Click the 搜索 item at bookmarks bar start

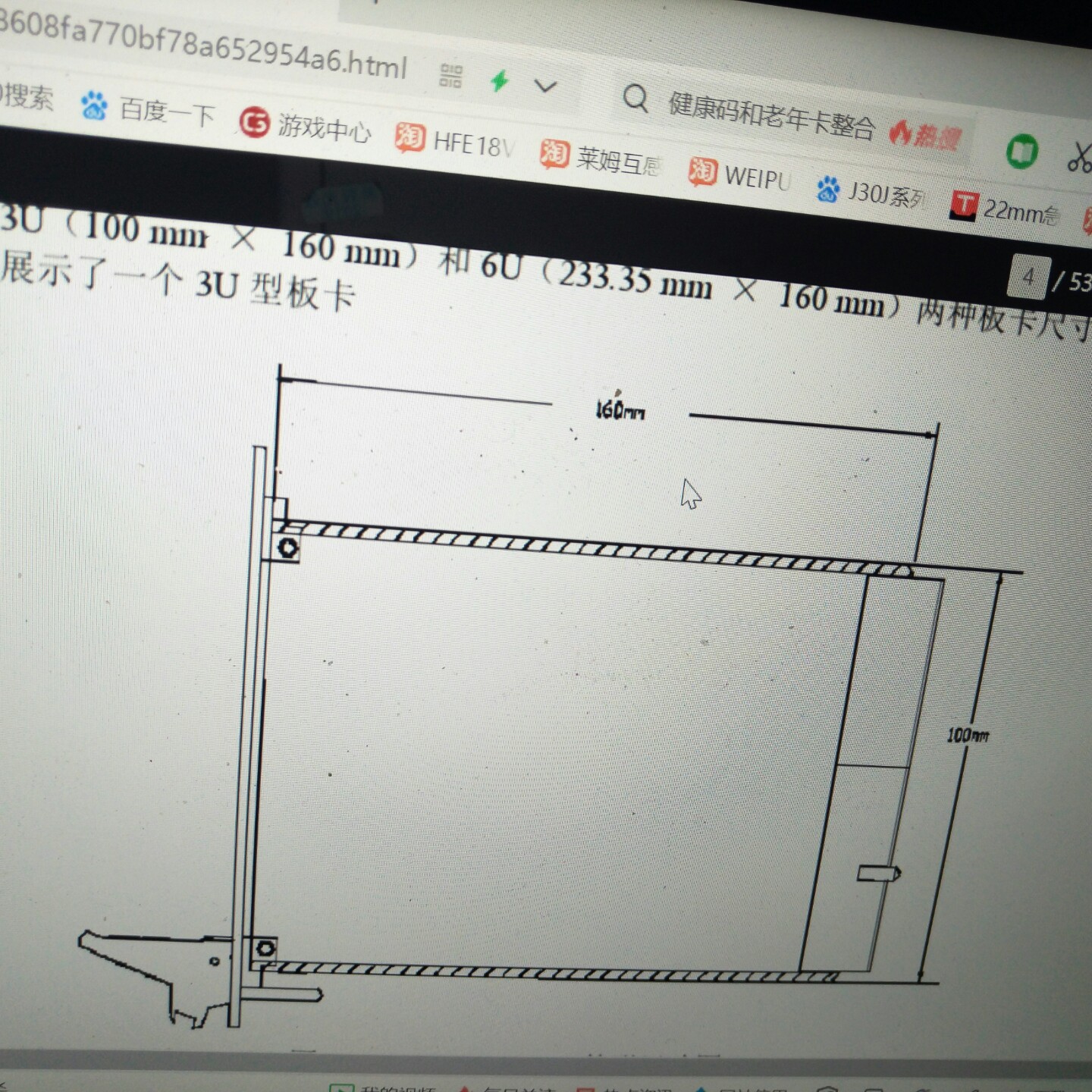click(x=27, y=97)
